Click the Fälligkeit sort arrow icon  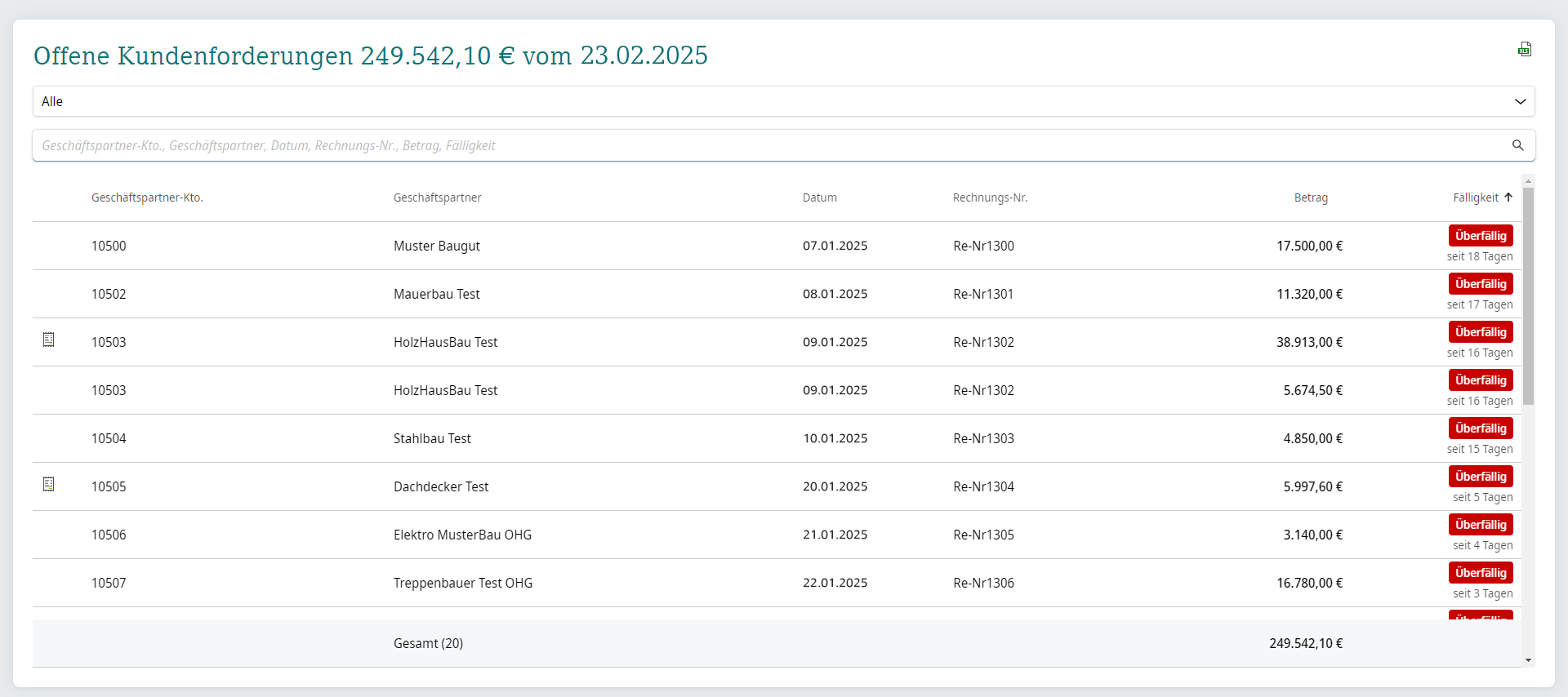click(1508, 198)
